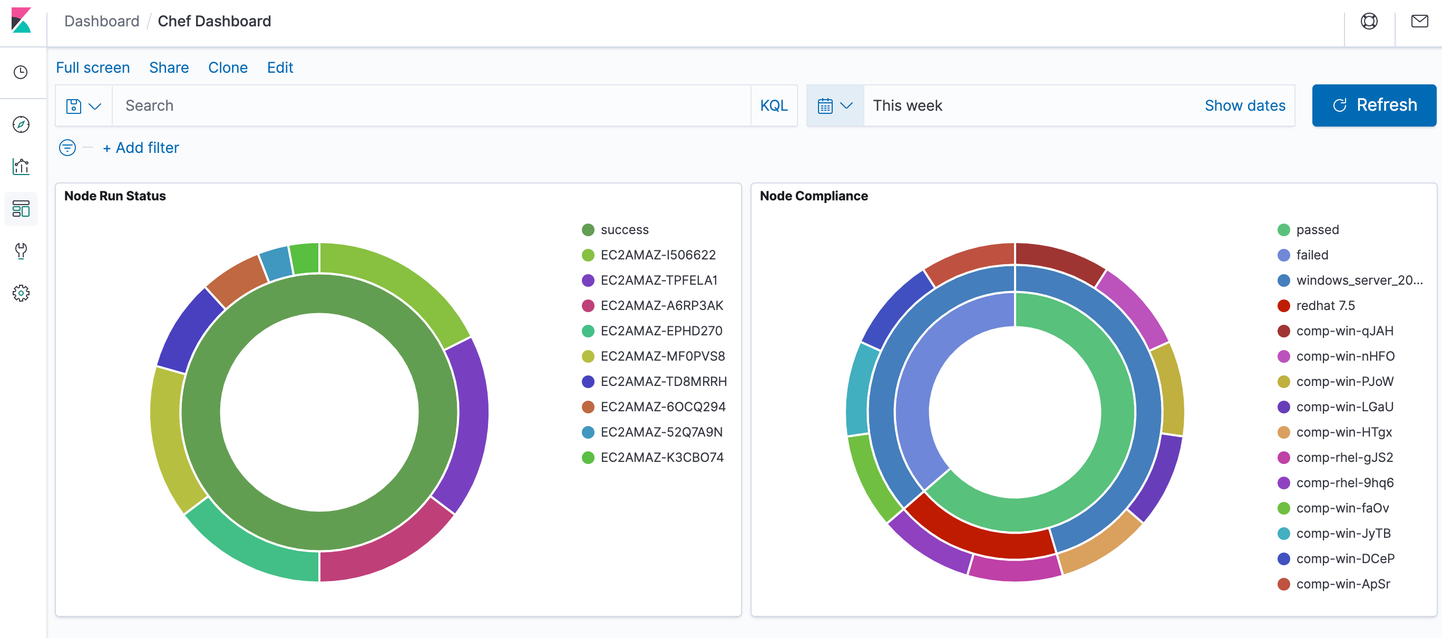Screen dimensions: 1442x638
Task: Select comp-win-JyTB legend entry
Action: pos(1334,534)
